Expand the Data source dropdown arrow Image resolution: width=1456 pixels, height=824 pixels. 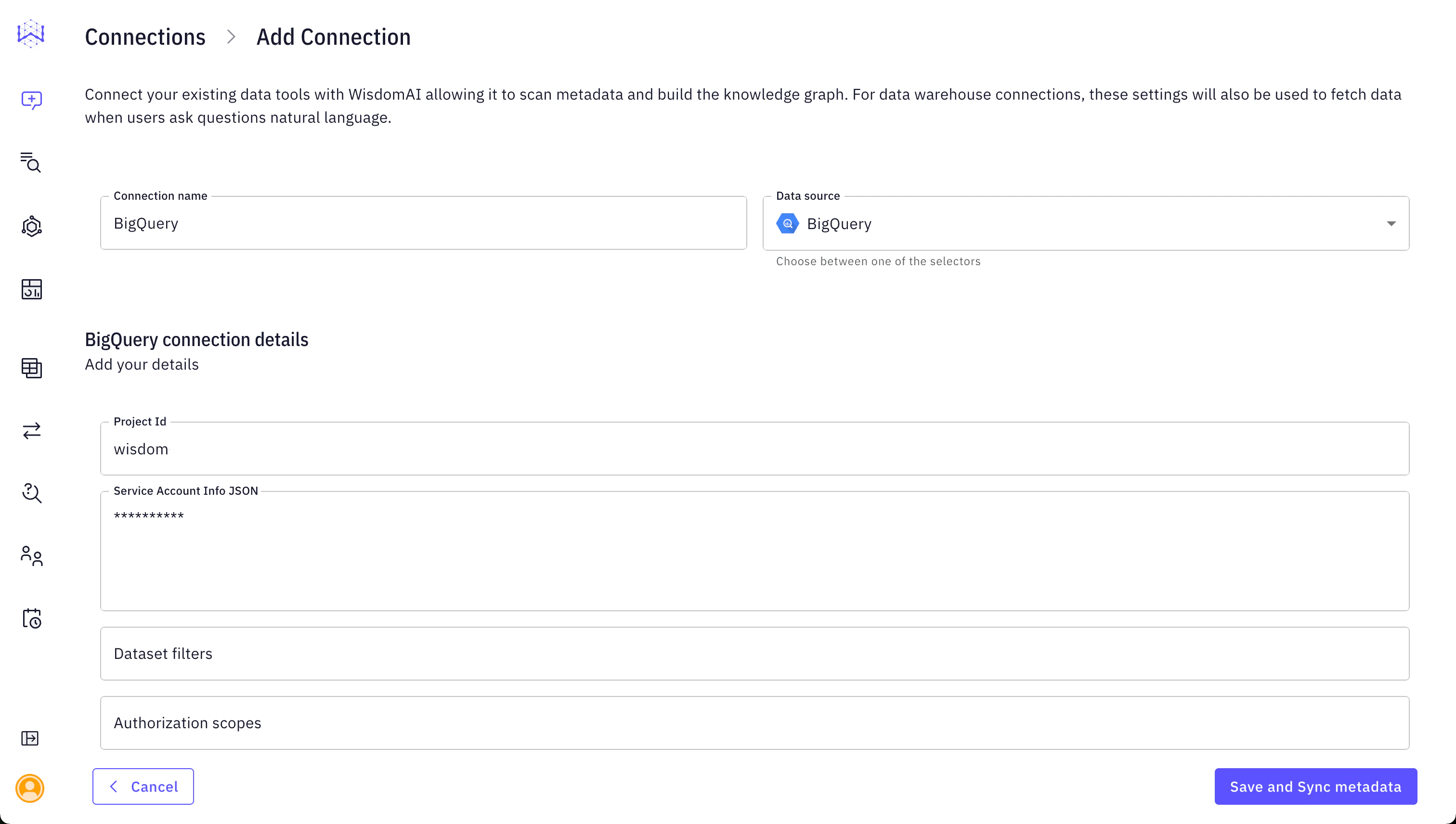click(x=1391, y=223)
